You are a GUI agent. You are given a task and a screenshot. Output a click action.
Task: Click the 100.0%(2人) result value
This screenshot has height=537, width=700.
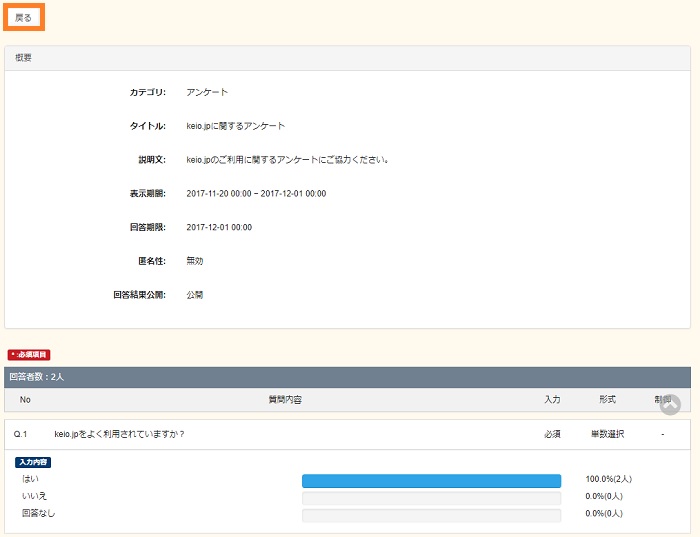(x=608, y=480)
